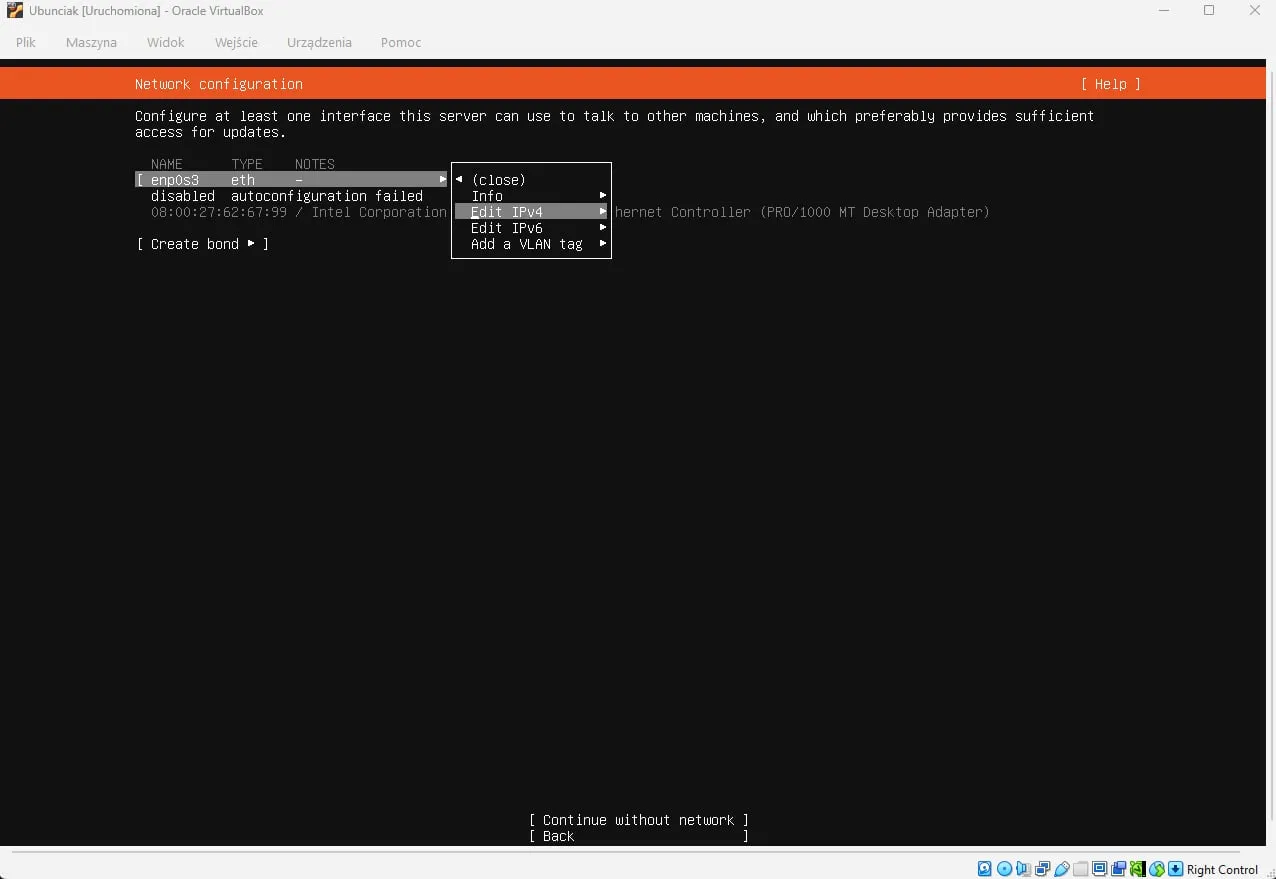Open the Pomoc menu
This screenshot has height=879, width=1276.
[401, 42]
